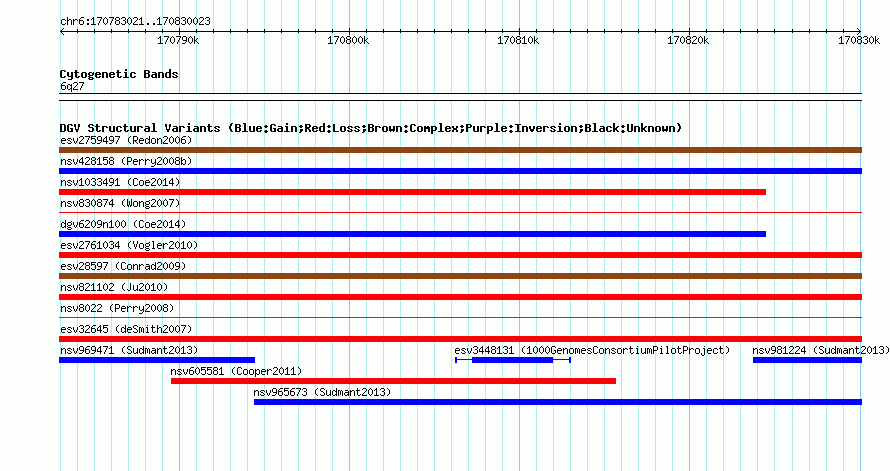Select the brown esv28597 complex bar
890x471 pixels.
point(460,276)
